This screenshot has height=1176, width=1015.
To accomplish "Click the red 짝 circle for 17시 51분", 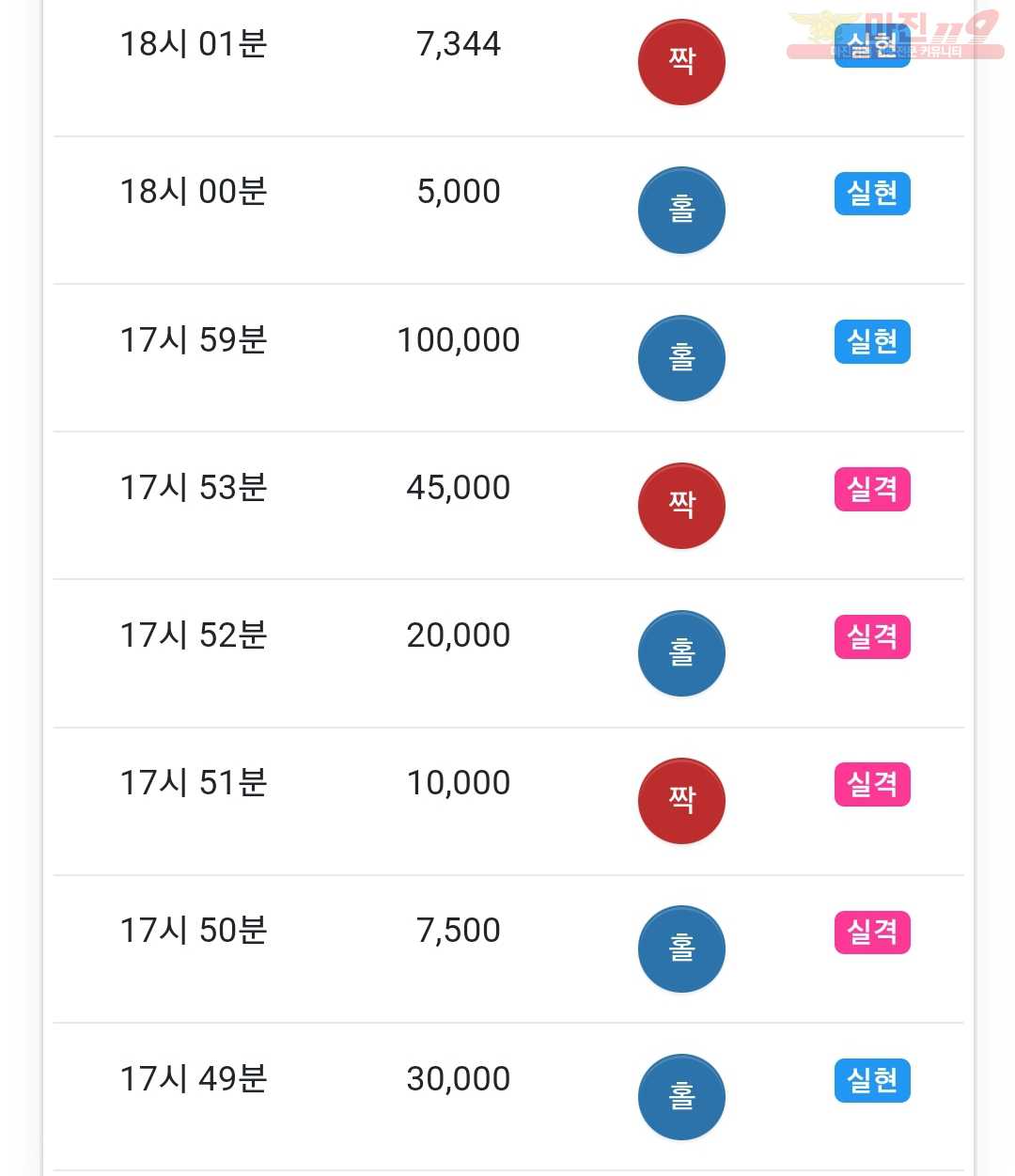I will (681, 801).
